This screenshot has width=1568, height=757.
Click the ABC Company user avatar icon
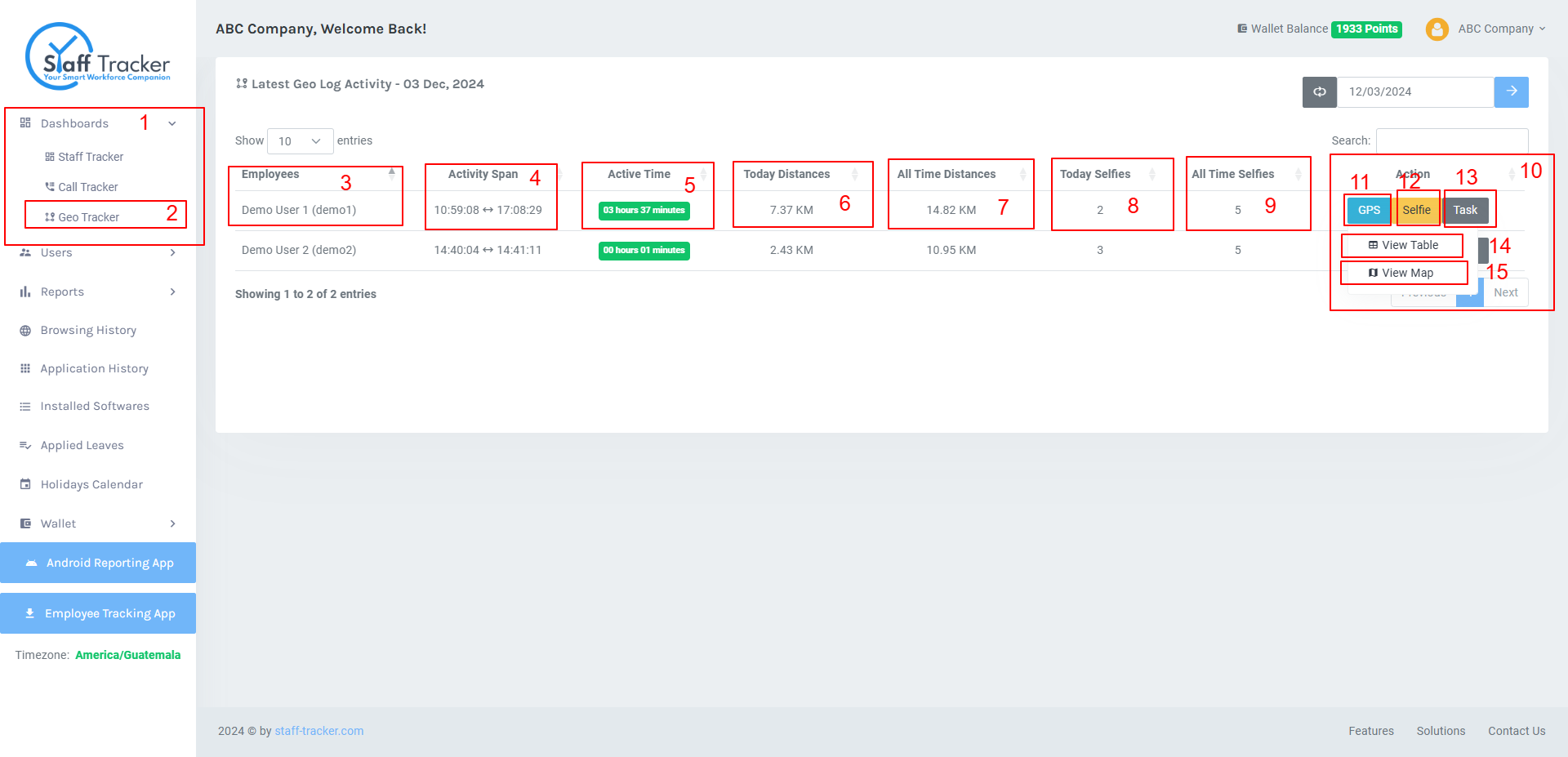pos(1437,29)
